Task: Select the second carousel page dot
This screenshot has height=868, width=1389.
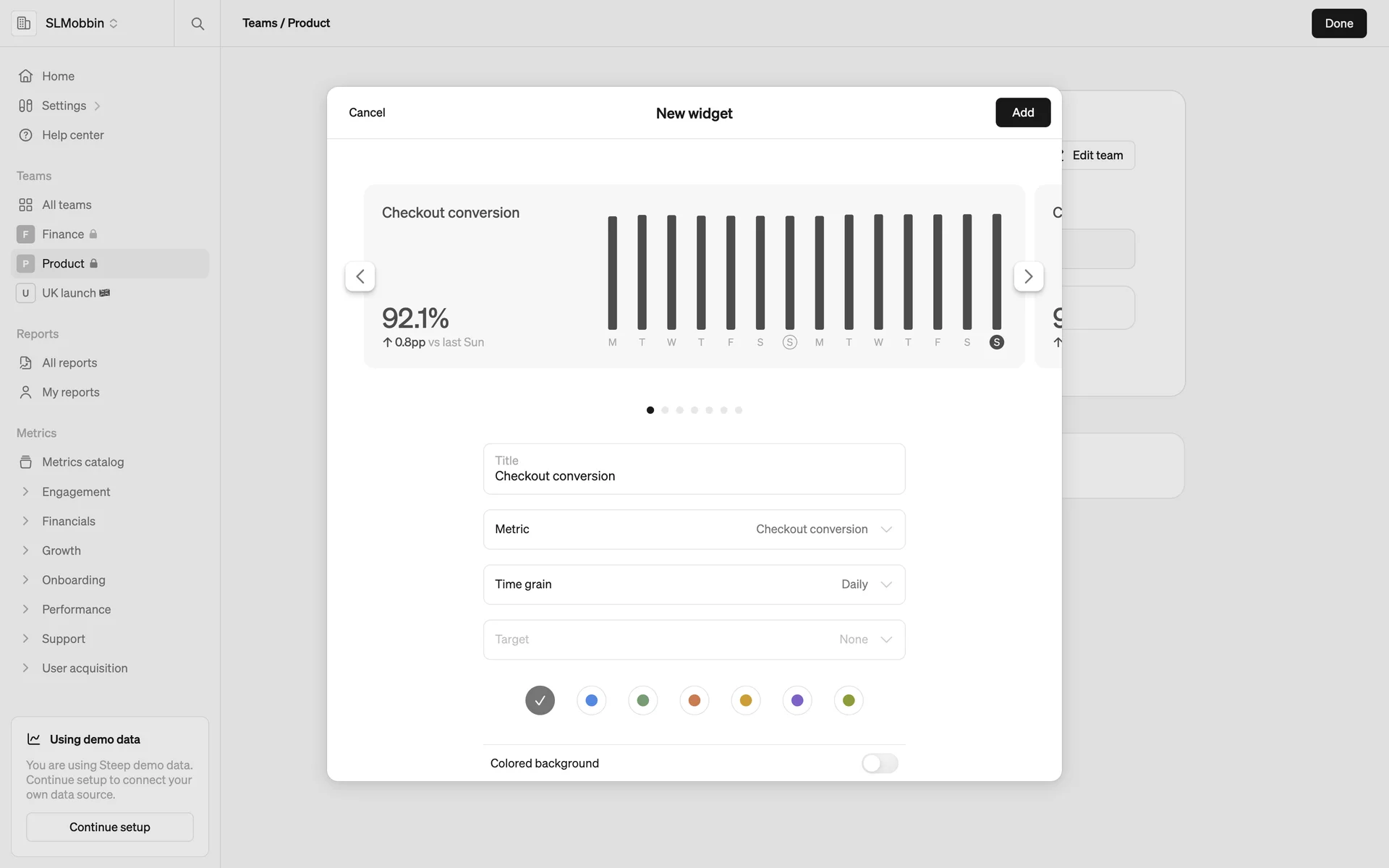Action: (x=665, y=410)
